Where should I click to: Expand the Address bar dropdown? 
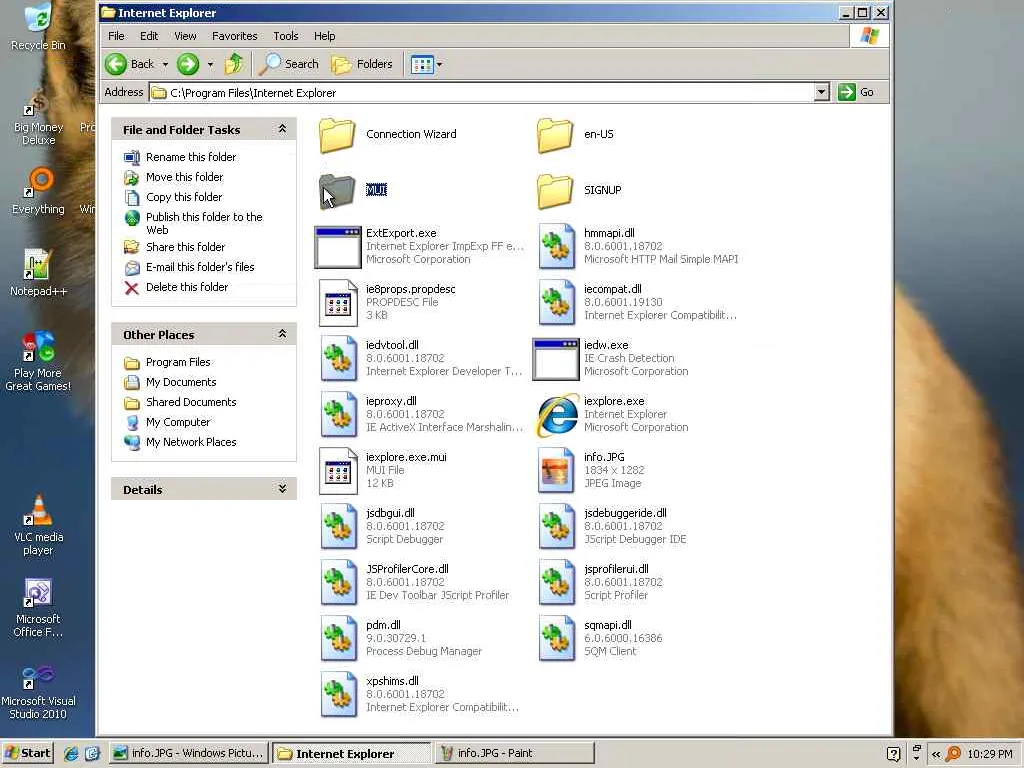coord(822,92)
